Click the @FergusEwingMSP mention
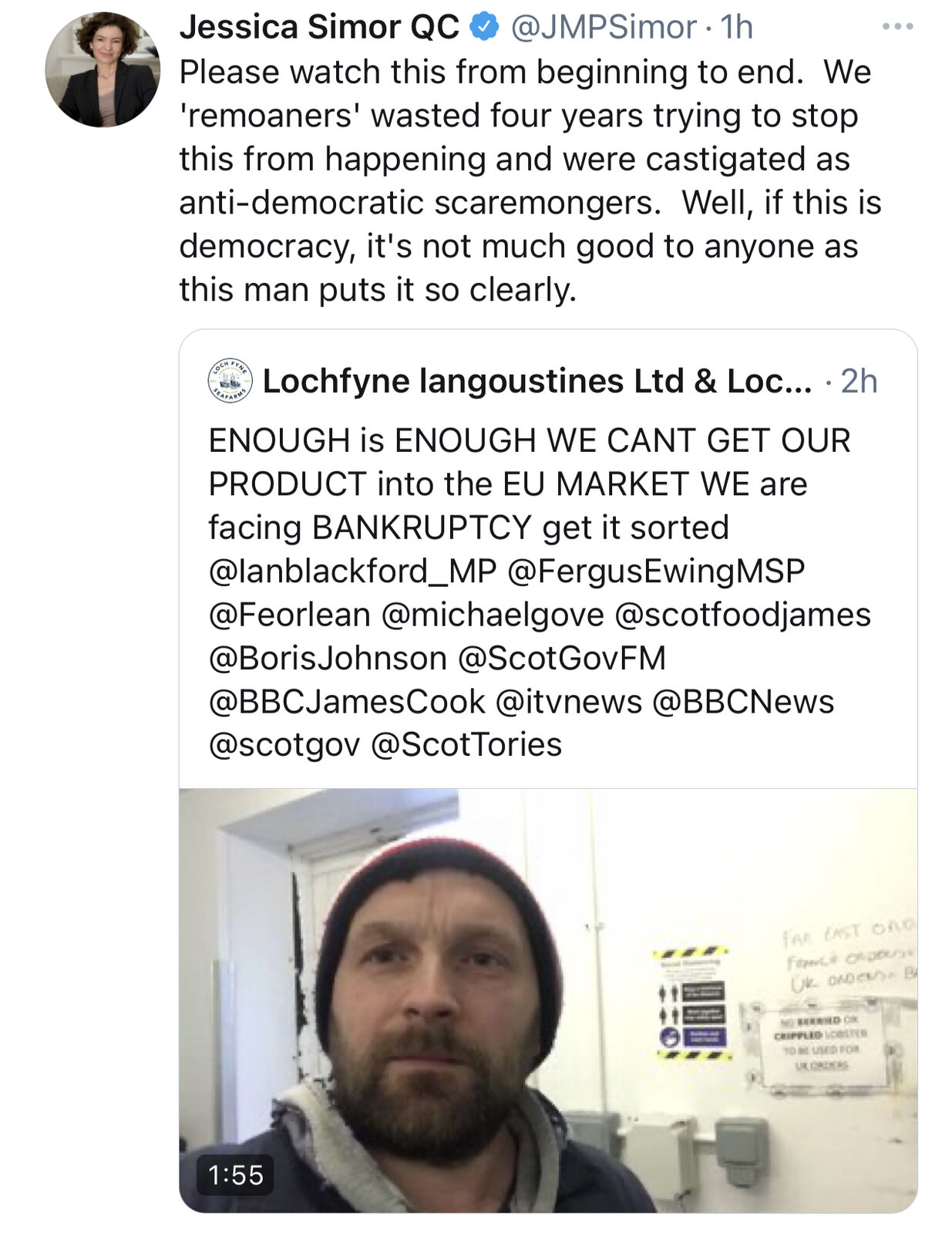This screenshot has width=952, height=1234. click(656, 571)
